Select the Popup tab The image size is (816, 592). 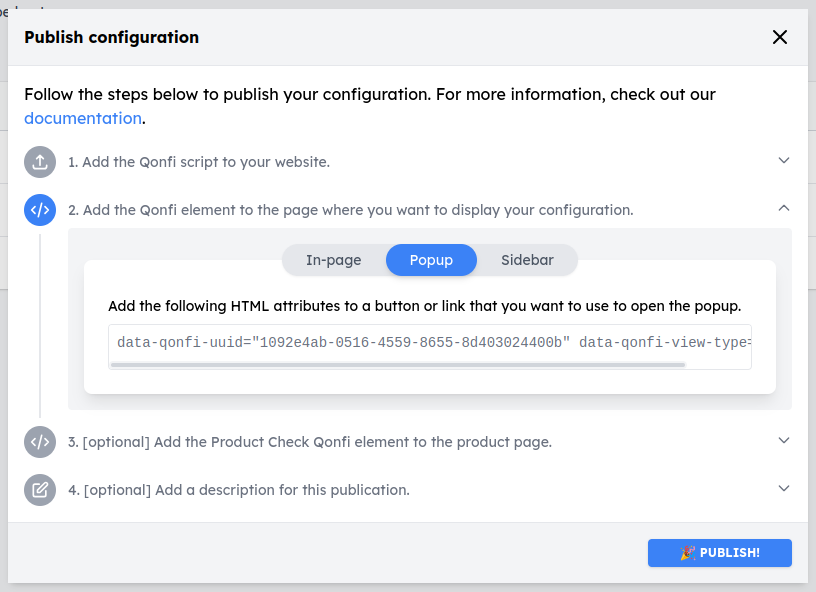click(x=431, y=260)
